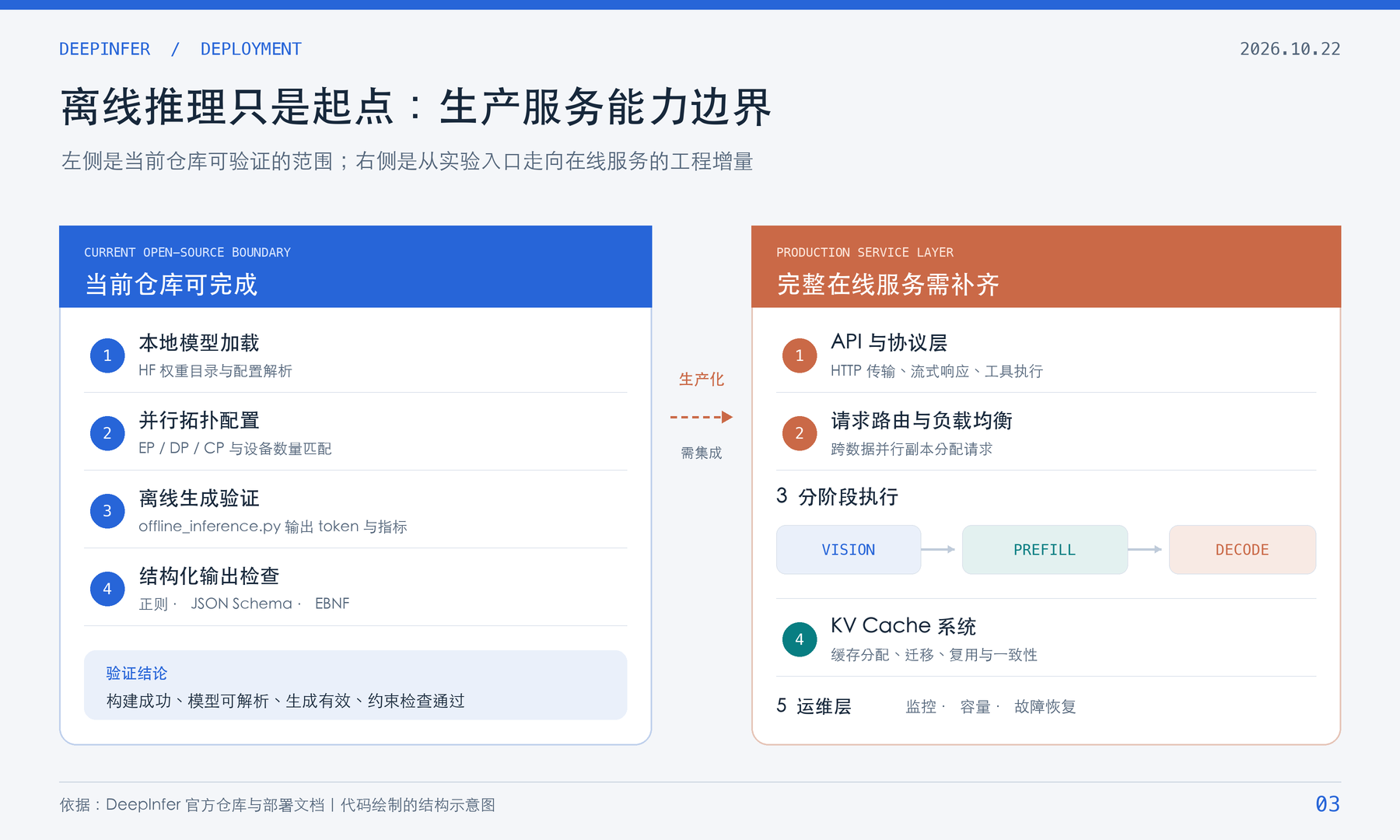The width and height of the screenshot is (1400, 840).
Task: Click the 请求路由与负载均衡 heading
Action: point(922,421)
